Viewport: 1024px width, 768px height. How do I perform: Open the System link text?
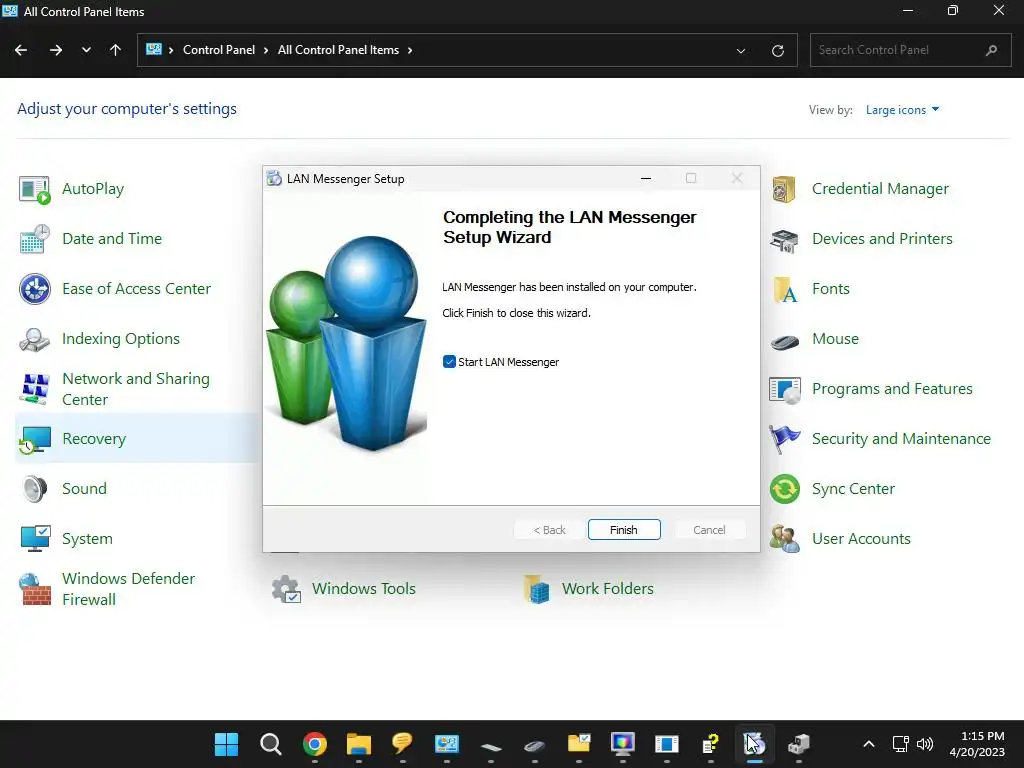(x=88, y=539)
